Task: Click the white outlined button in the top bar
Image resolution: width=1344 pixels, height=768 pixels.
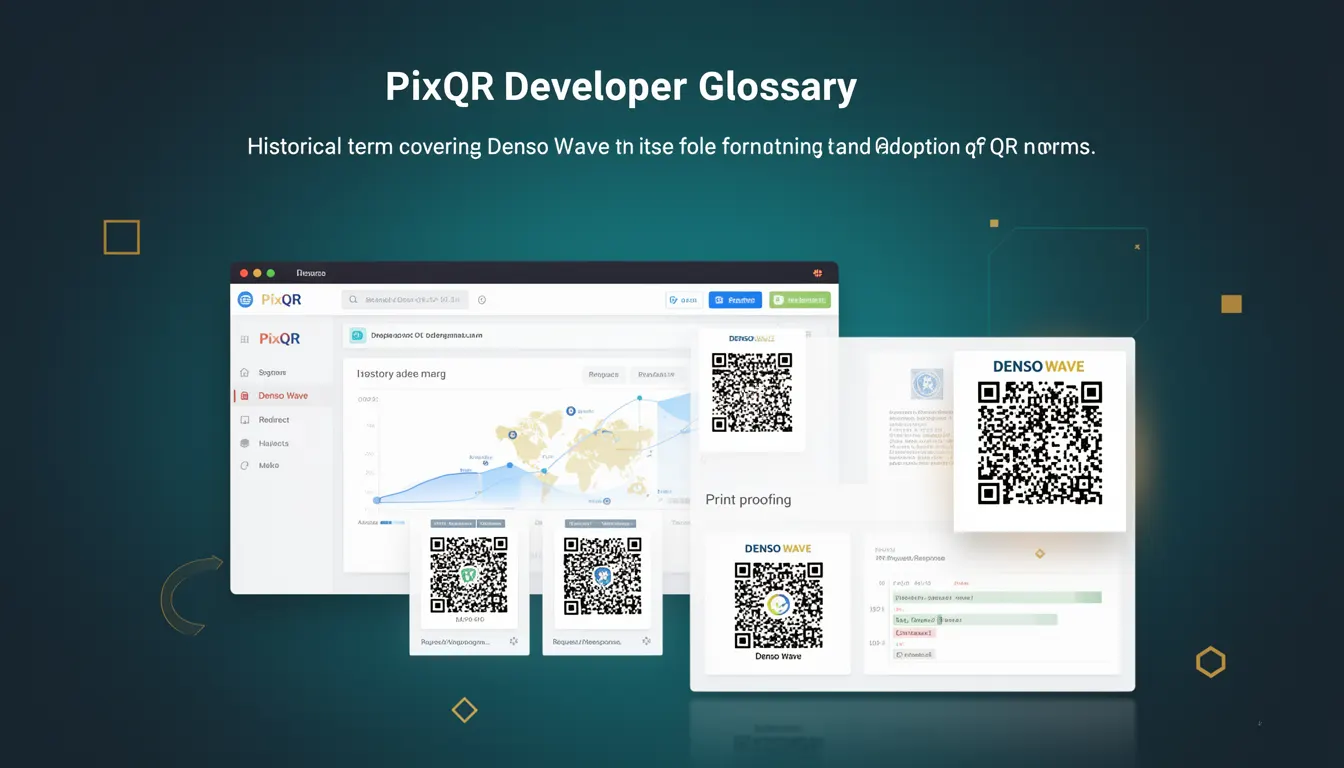Action: tap(685, 299)
